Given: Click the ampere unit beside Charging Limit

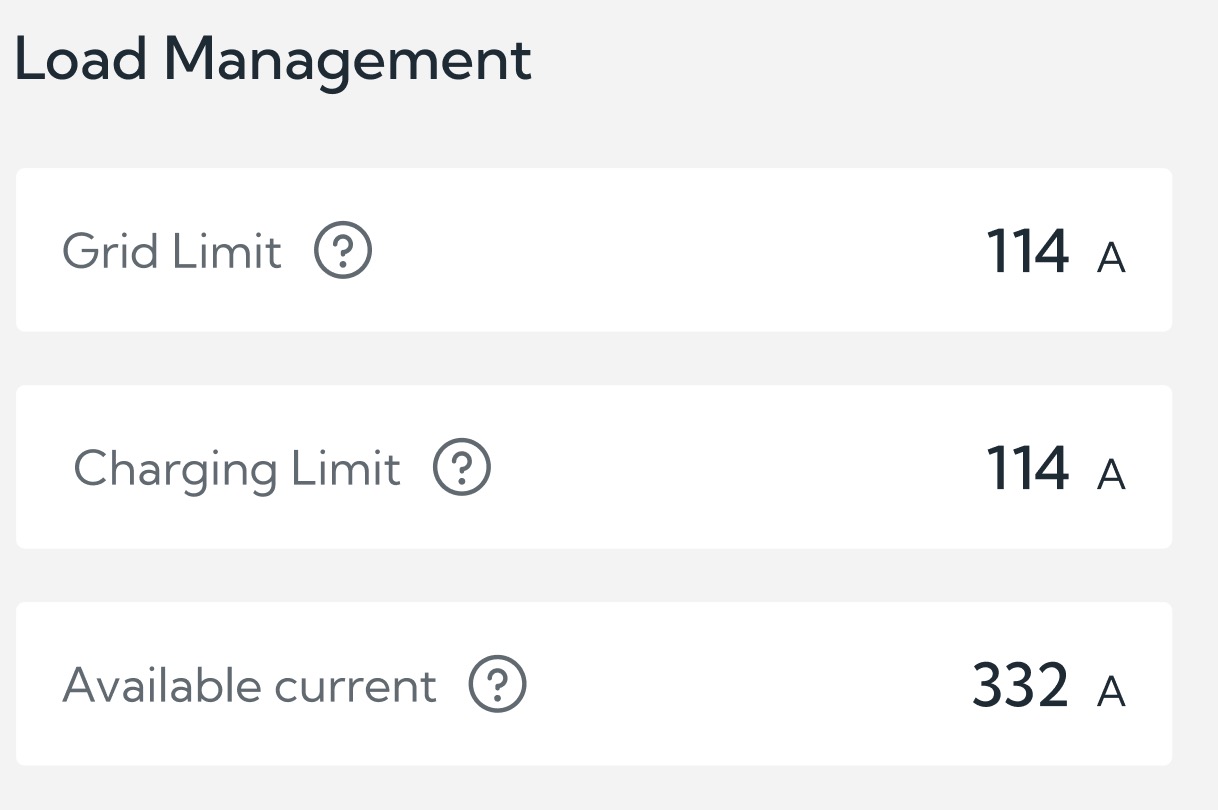Looking at the screenshot, I should point(1111,476).
